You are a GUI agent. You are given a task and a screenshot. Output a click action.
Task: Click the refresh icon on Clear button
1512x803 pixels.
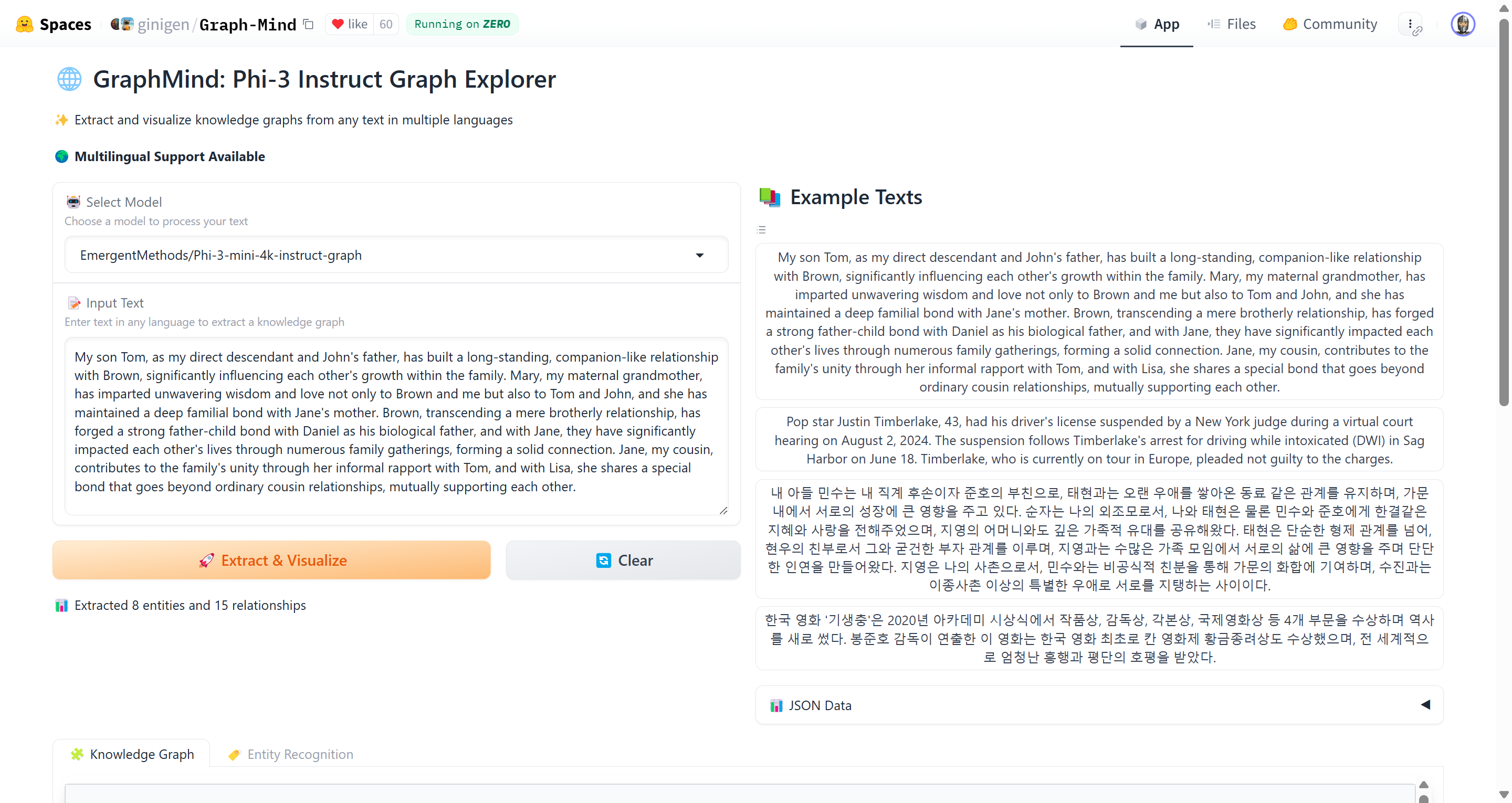603,560
